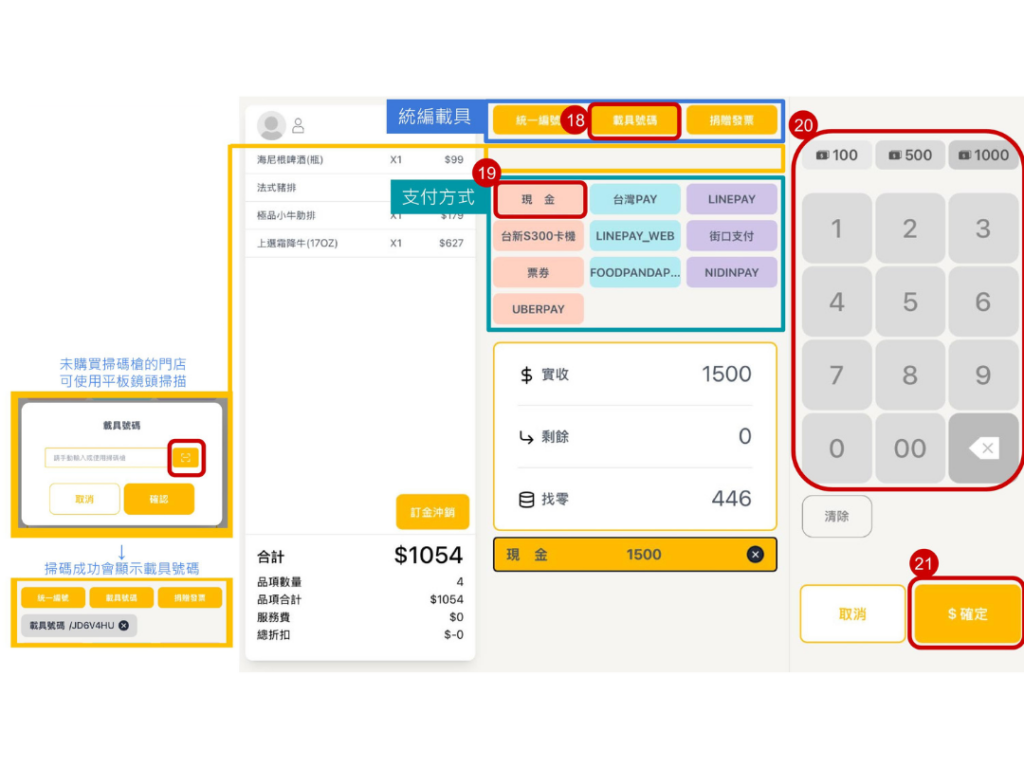The height and width of the screenshot is (768, 1024).
Task: Open the 捐贈發票 donate invoice option
Action: tap(731, 120)
